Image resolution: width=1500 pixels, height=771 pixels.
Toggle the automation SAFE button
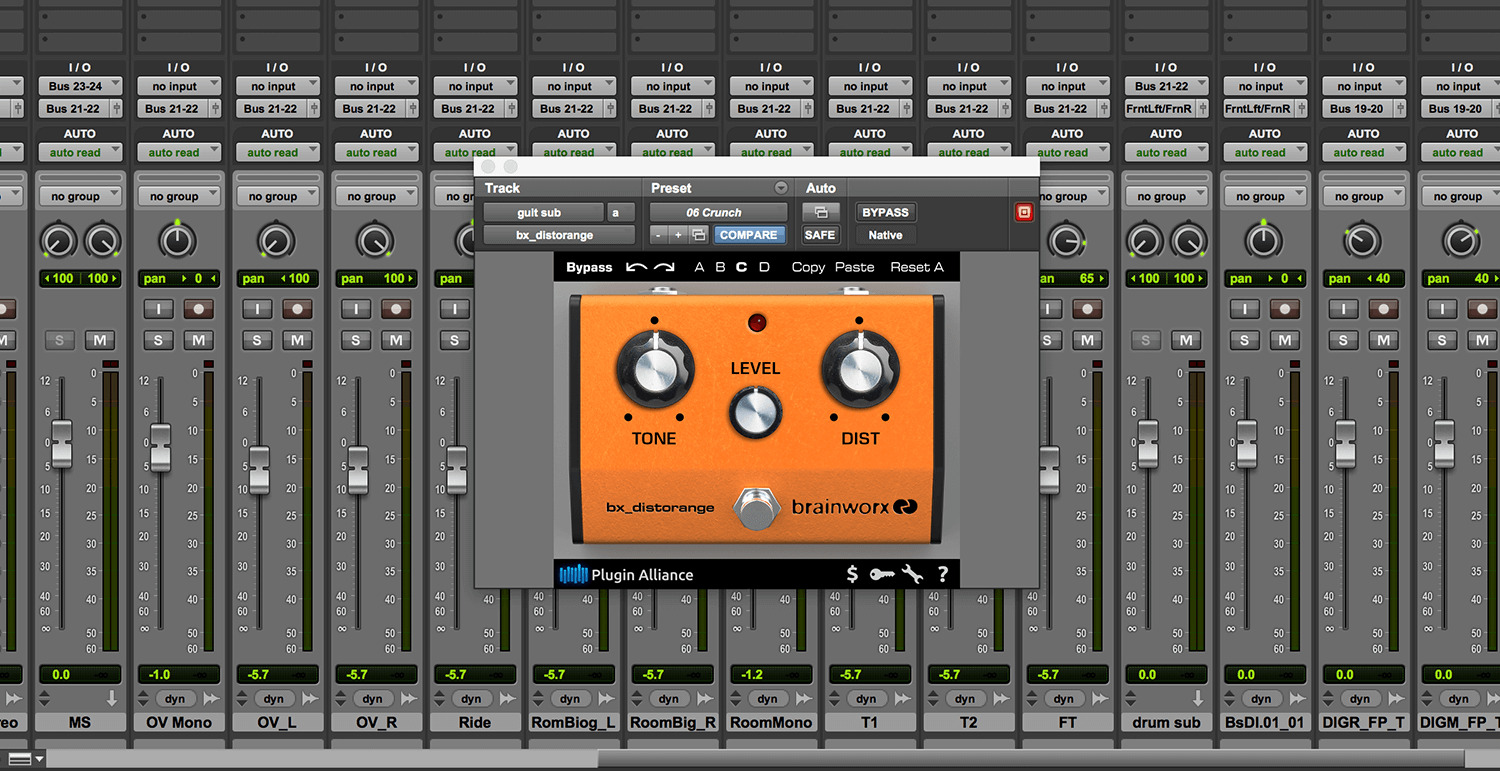tap(820, 235)
